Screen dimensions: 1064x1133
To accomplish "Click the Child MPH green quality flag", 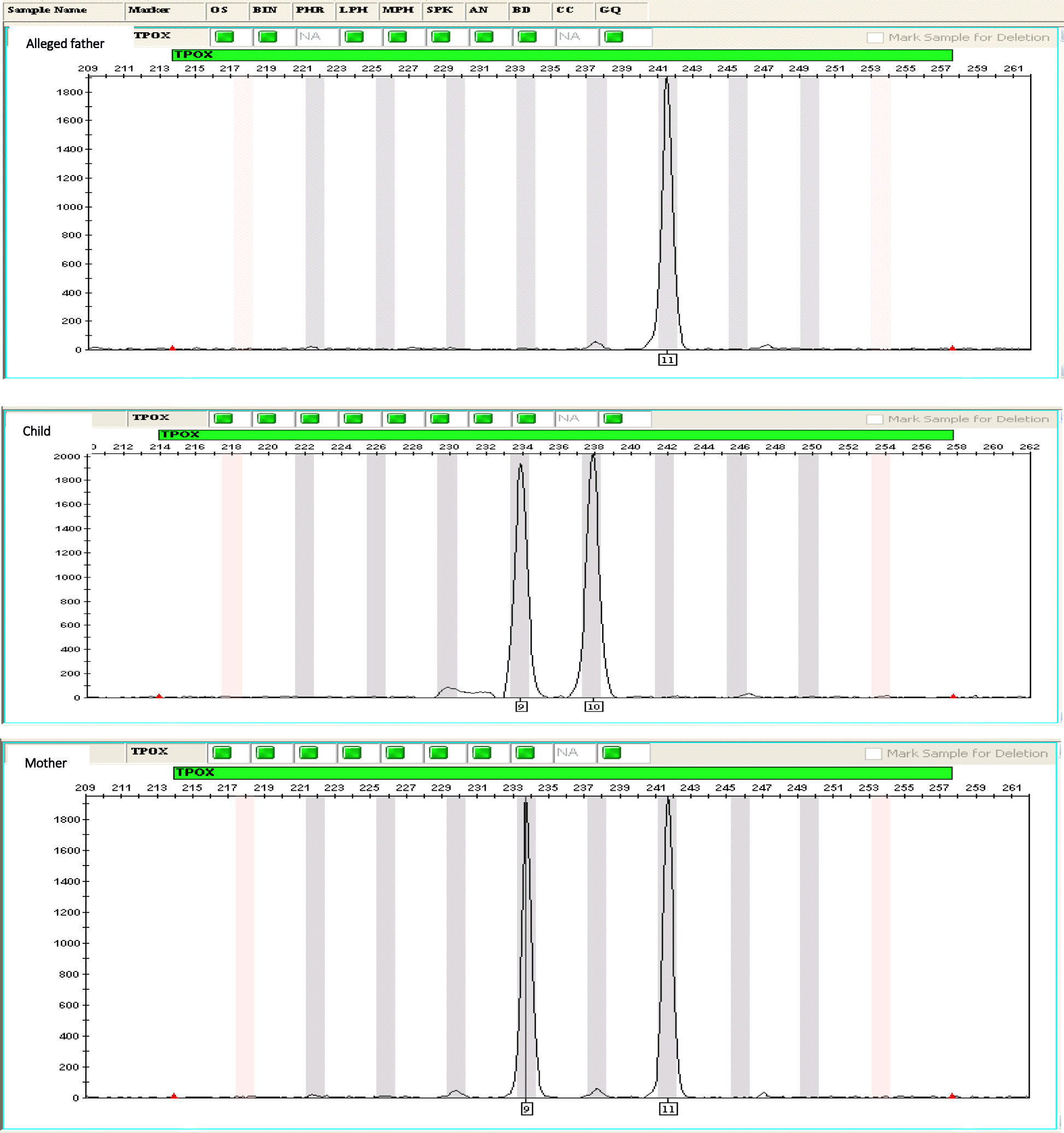I will click(396, 419).
